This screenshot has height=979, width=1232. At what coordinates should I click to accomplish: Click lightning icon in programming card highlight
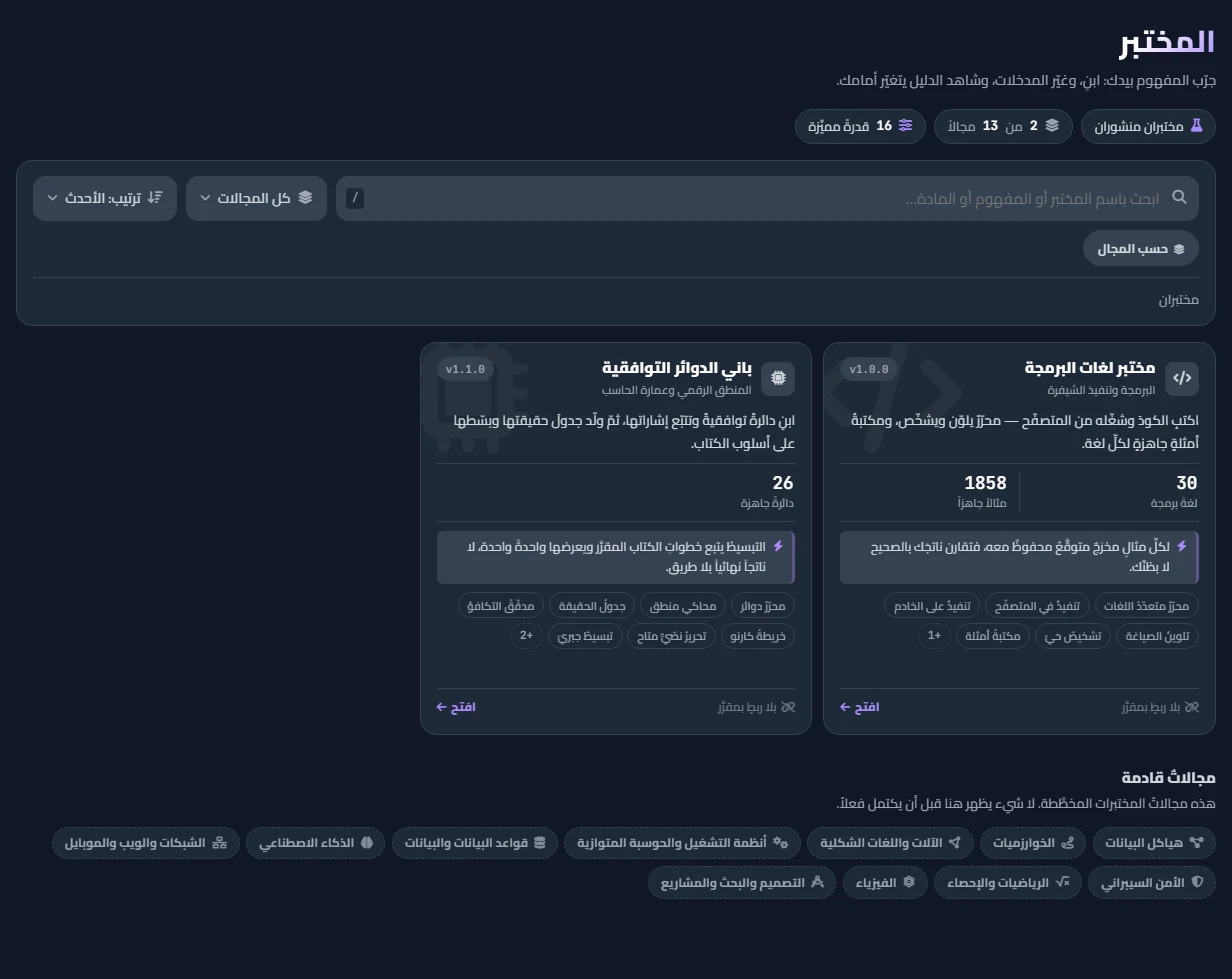pyautogui.click(x=1182, y=547)
